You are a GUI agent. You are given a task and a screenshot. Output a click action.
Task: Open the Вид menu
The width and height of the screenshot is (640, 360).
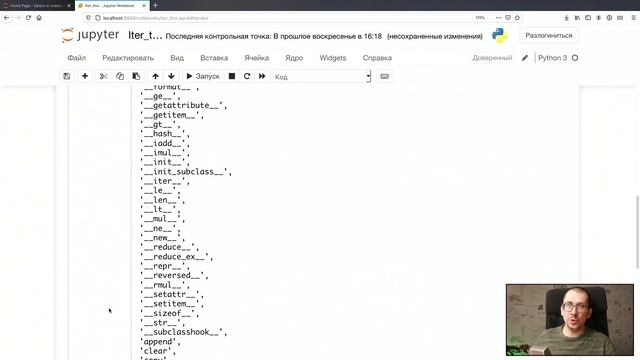tap(177, 58)
